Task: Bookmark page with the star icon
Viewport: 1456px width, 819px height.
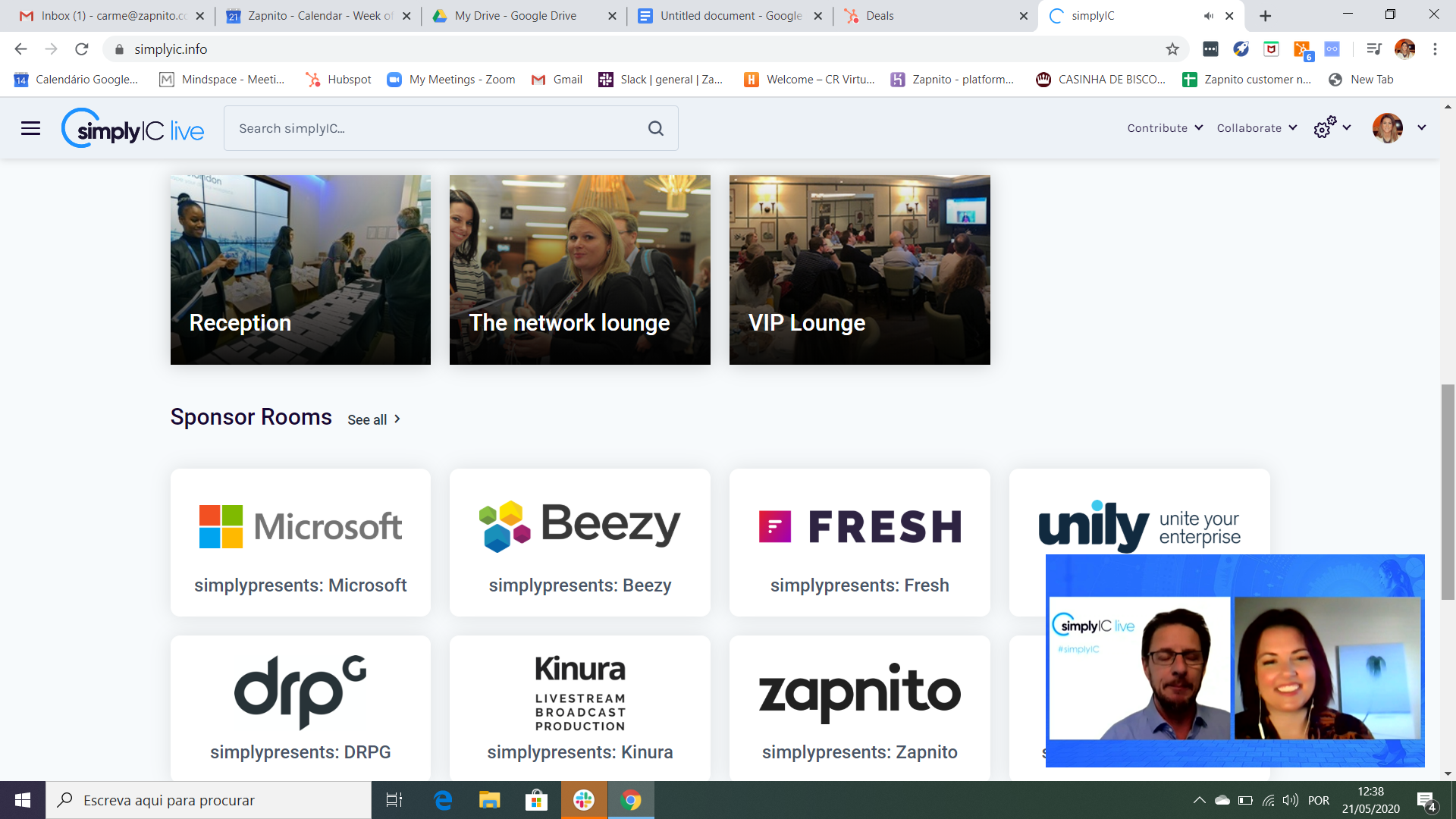Action: [1172, 49]
